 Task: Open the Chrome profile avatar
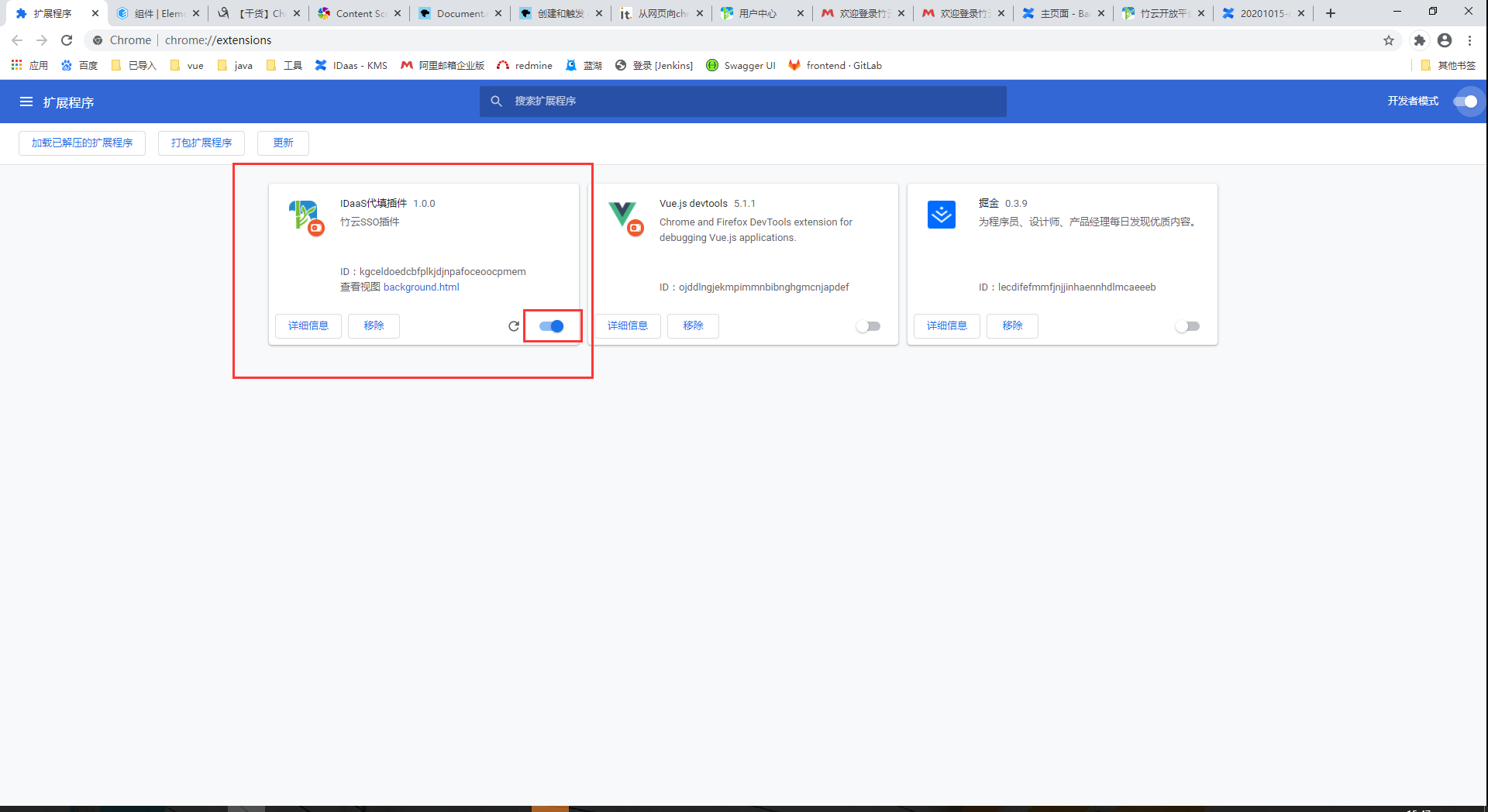[1445, 40]
